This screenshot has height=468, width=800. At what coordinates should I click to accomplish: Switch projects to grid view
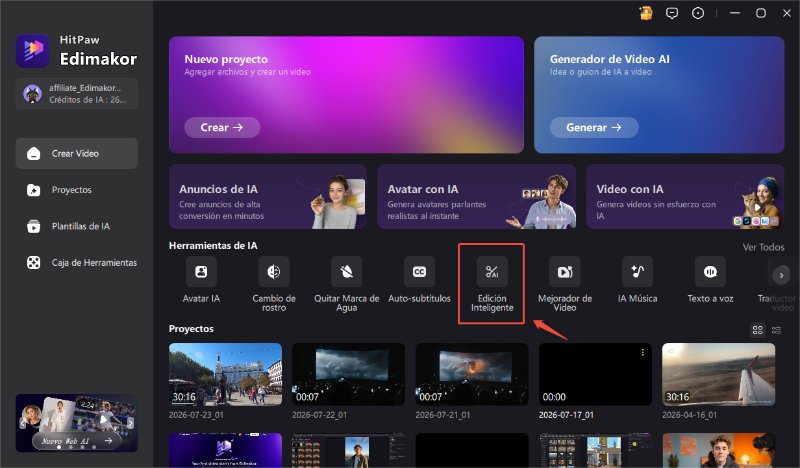tap(758, 330)
